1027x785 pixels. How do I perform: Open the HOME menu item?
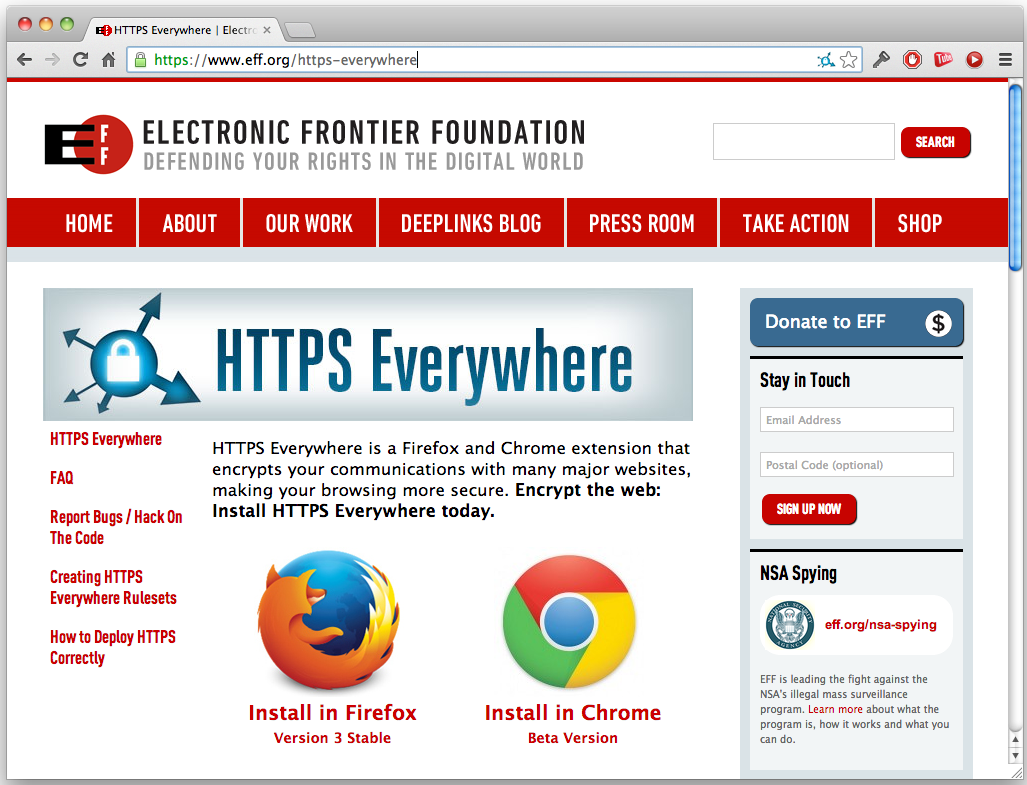89,223
